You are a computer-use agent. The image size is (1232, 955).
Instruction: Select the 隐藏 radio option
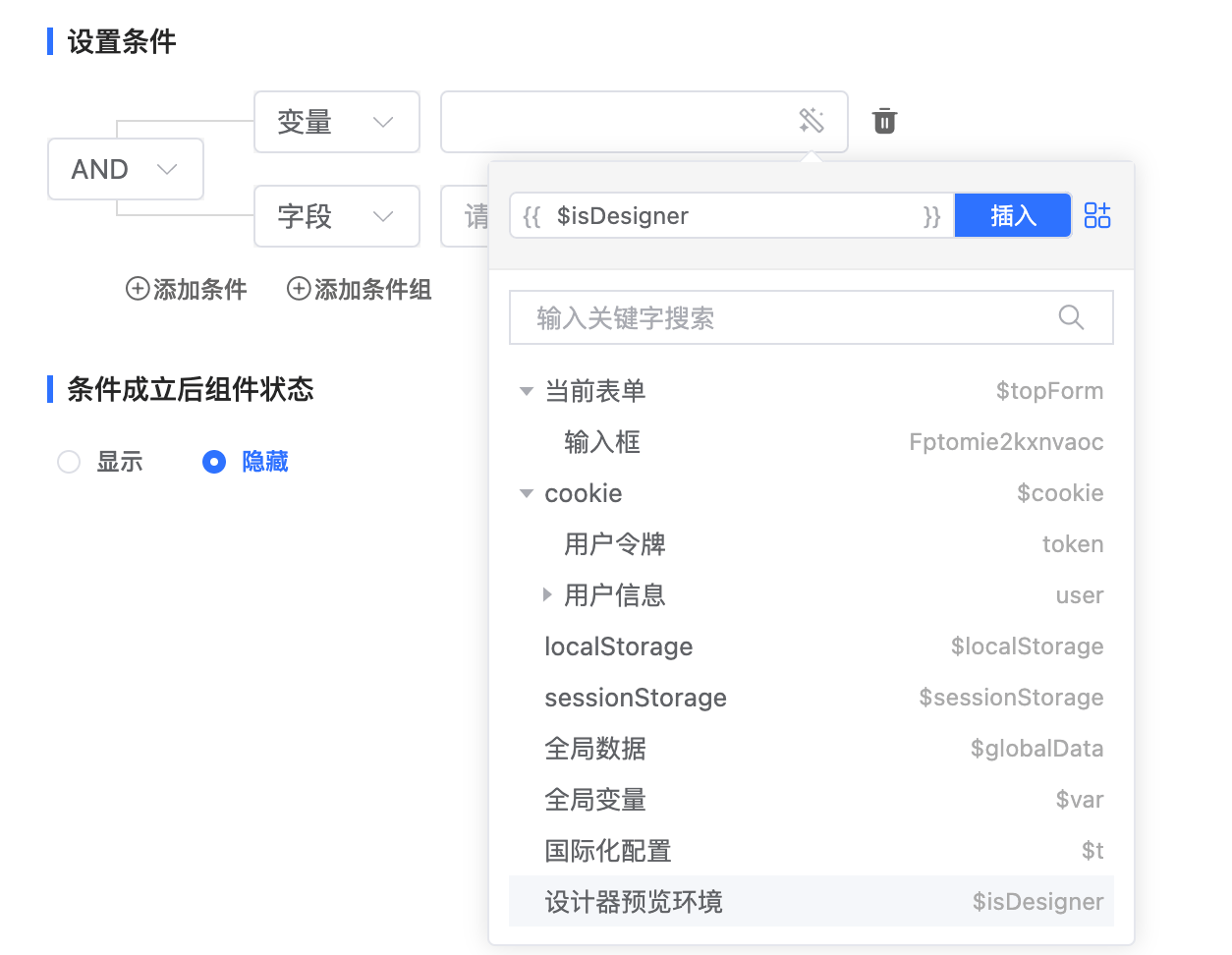click(214, 462)
